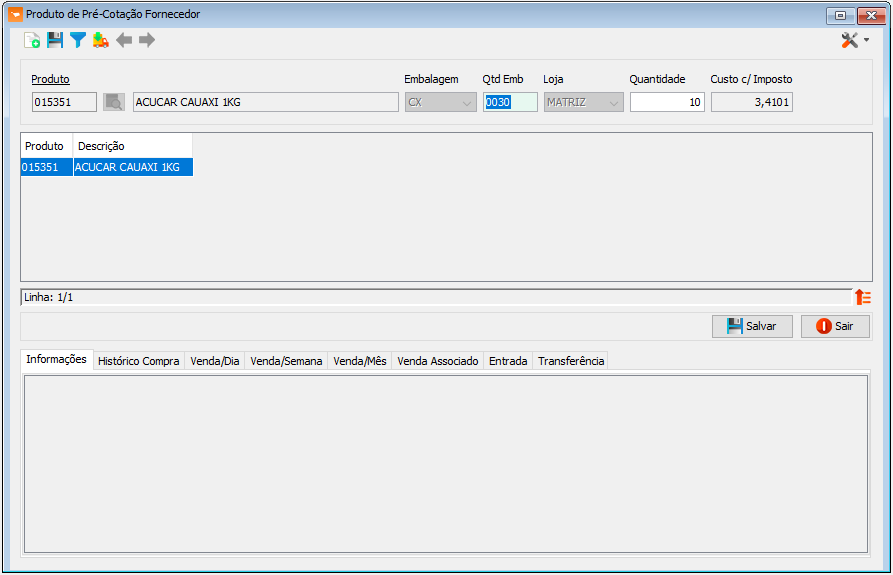893x575 pixels.
Task: Open the tools wrench settings icon
Action: tap(850, 40)
